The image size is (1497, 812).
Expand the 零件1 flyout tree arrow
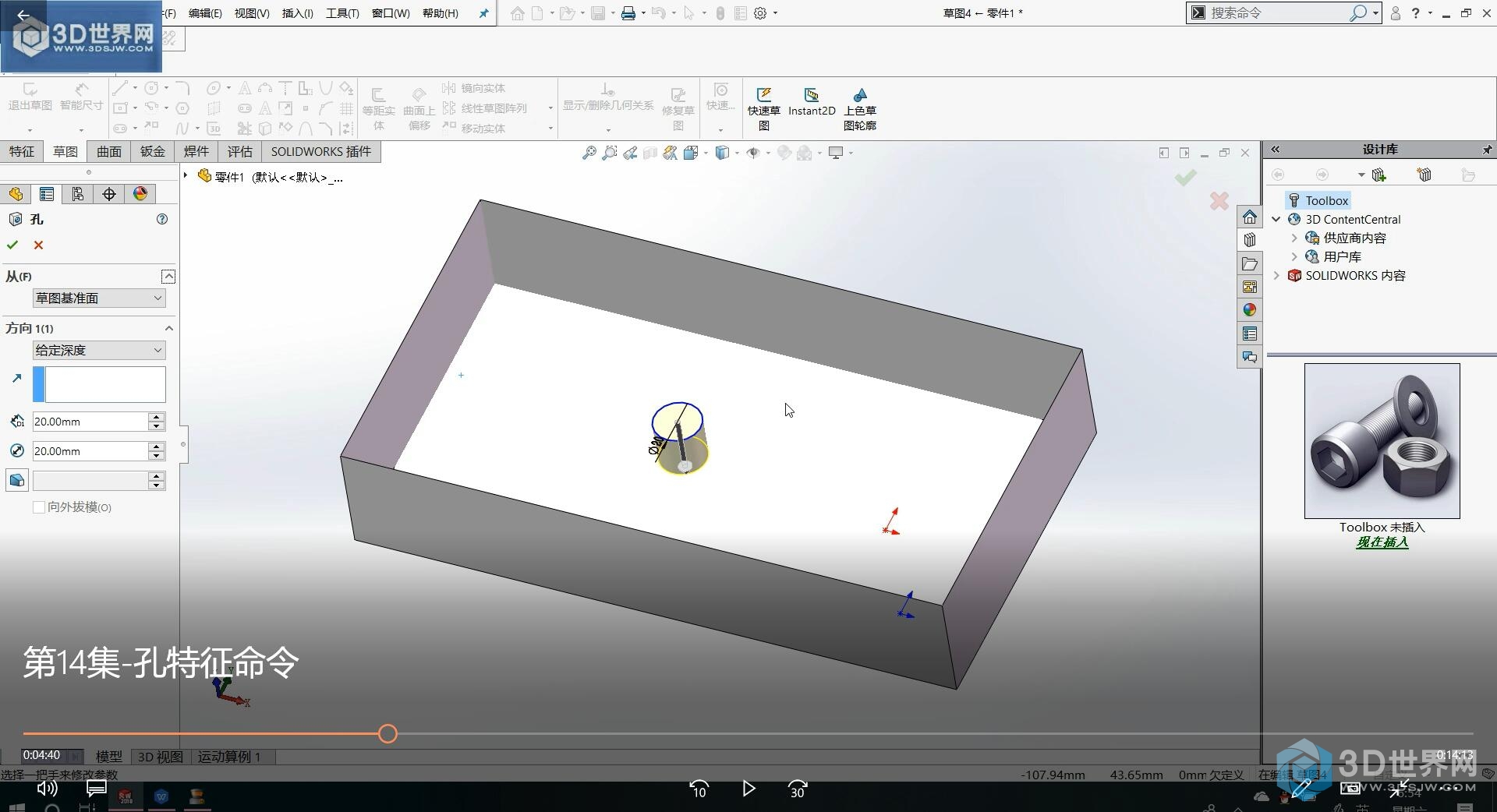click(x=186, y=176)
